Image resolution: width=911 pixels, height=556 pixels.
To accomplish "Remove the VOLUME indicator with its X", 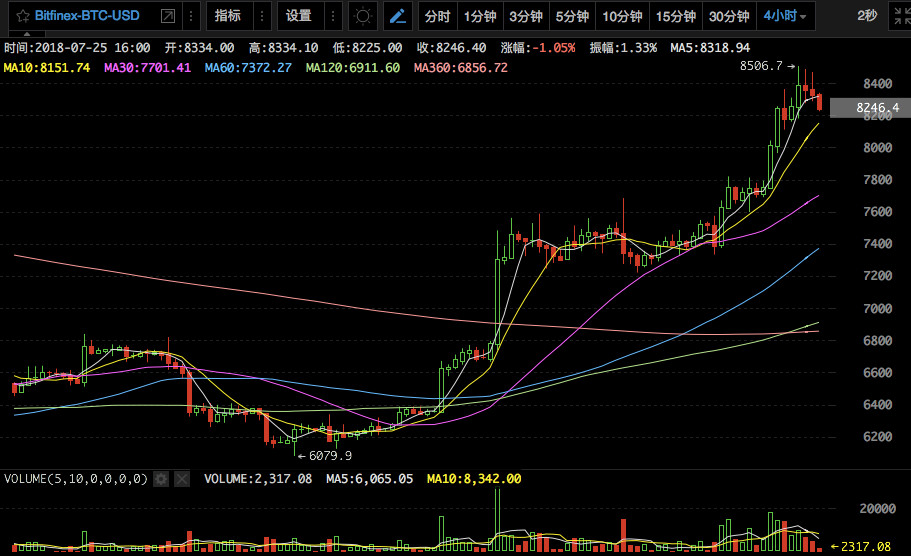I will (x=182, y=479).
